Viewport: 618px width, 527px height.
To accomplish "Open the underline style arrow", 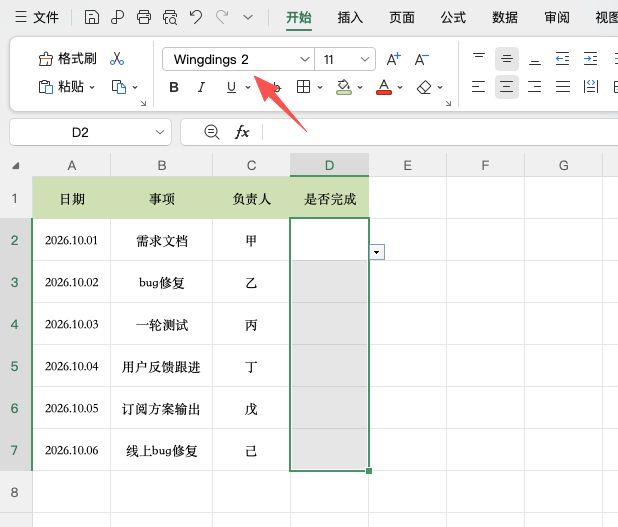I will pos(248,87).
